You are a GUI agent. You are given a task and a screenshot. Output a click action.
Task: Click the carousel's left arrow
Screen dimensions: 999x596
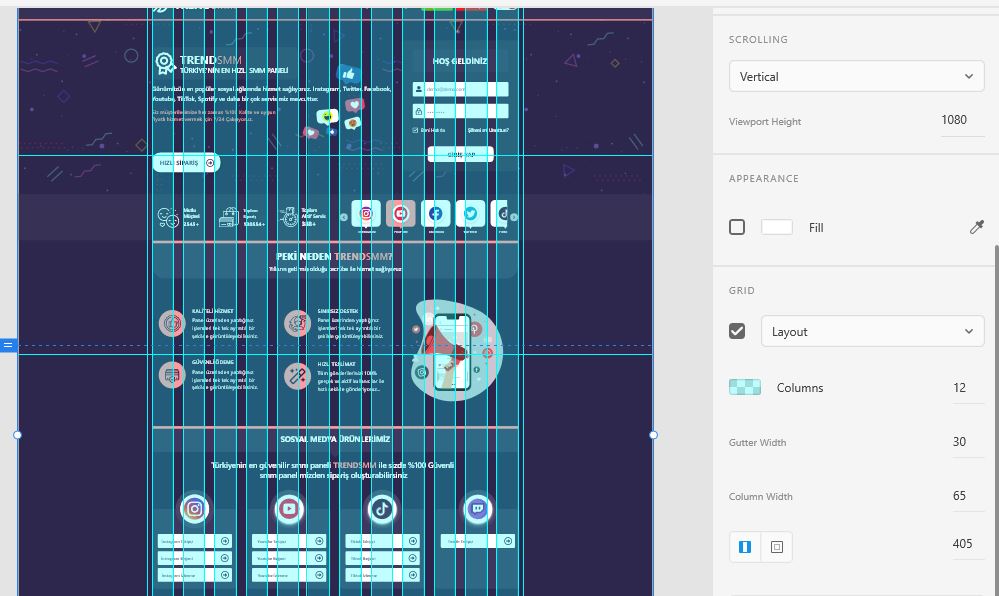tap(343, 217)
